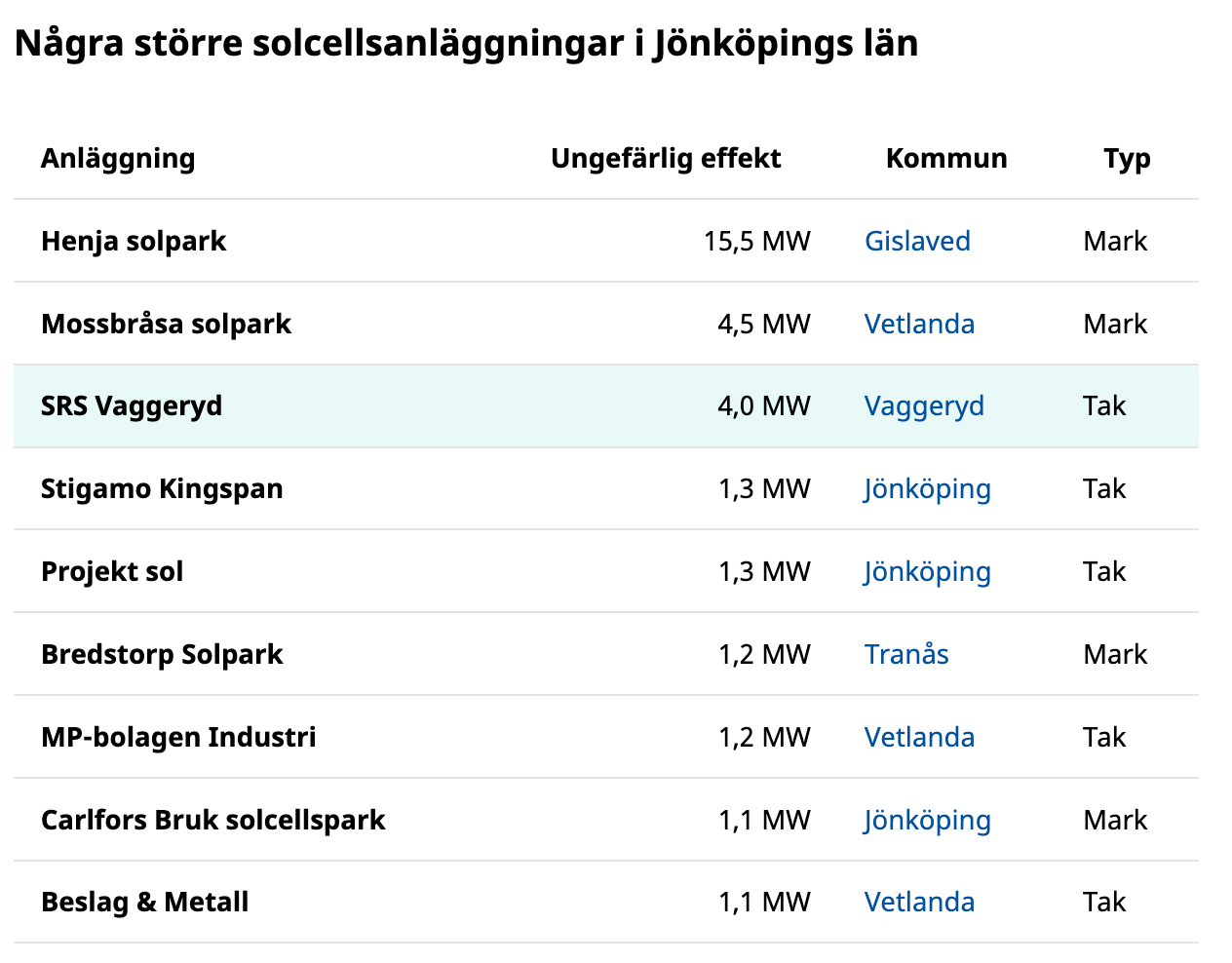Click the Typ column header
Viewport: 1232px width, 963px height.
[x=1127, y=158]
